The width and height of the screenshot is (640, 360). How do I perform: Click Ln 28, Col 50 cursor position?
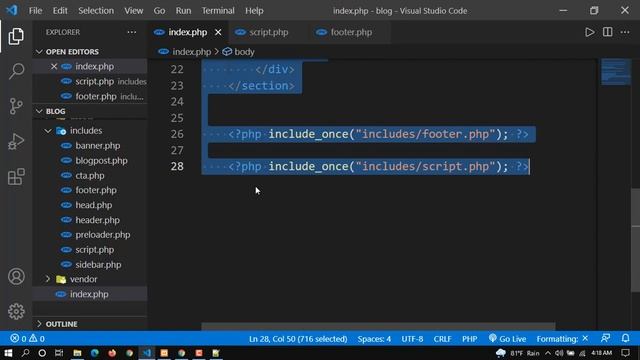point(298,339)
